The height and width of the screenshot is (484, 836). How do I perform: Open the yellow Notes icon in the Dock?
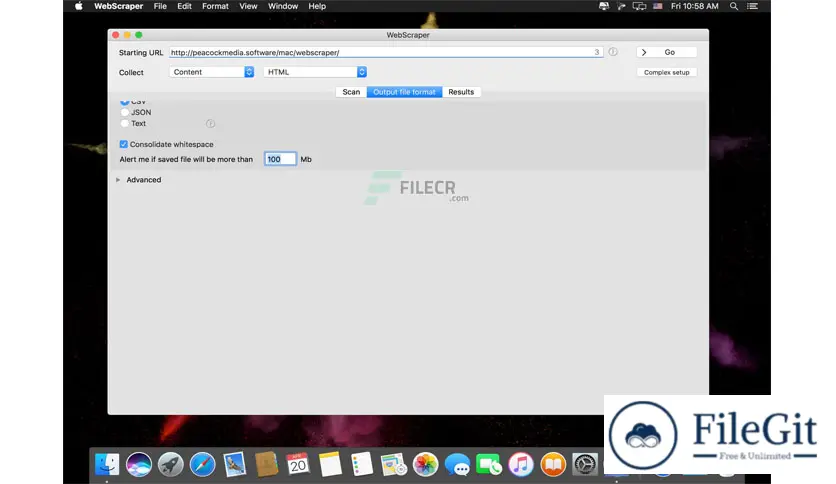click(330, 464)
